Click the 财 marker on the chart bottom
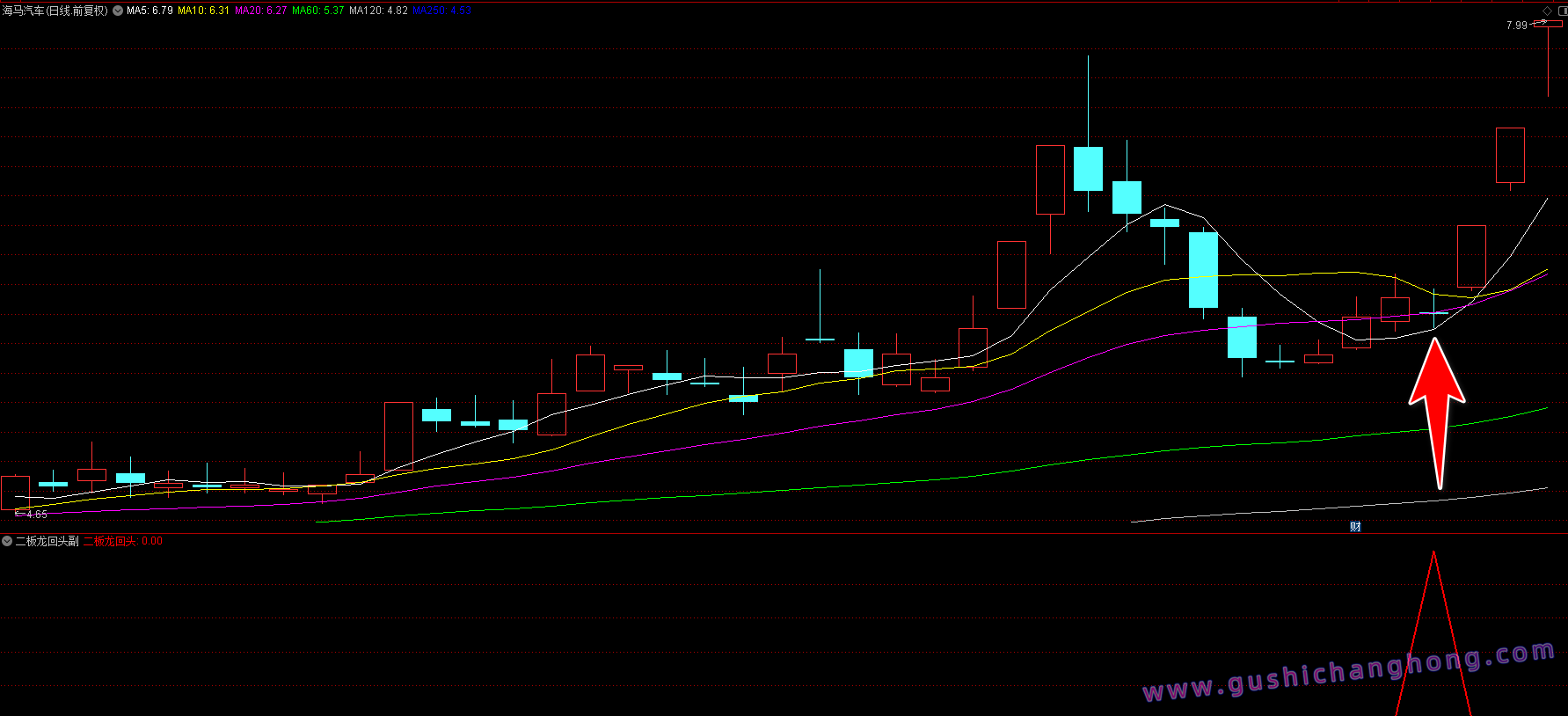1568x716 pixels. coord(1355,527)
